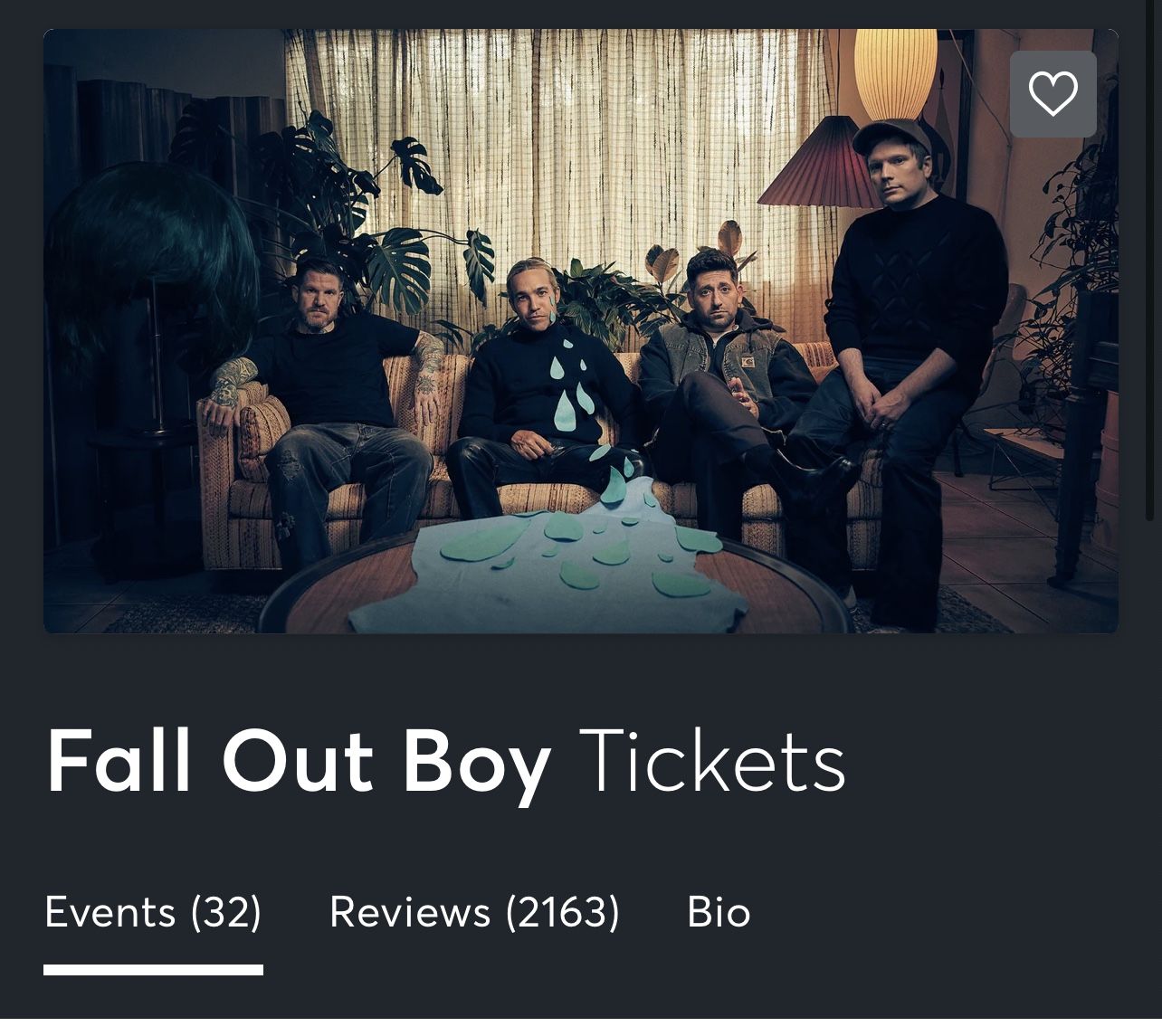The image size is (1162, 1036).
Task: Show the Bio tab
Action: coord(719,911)
